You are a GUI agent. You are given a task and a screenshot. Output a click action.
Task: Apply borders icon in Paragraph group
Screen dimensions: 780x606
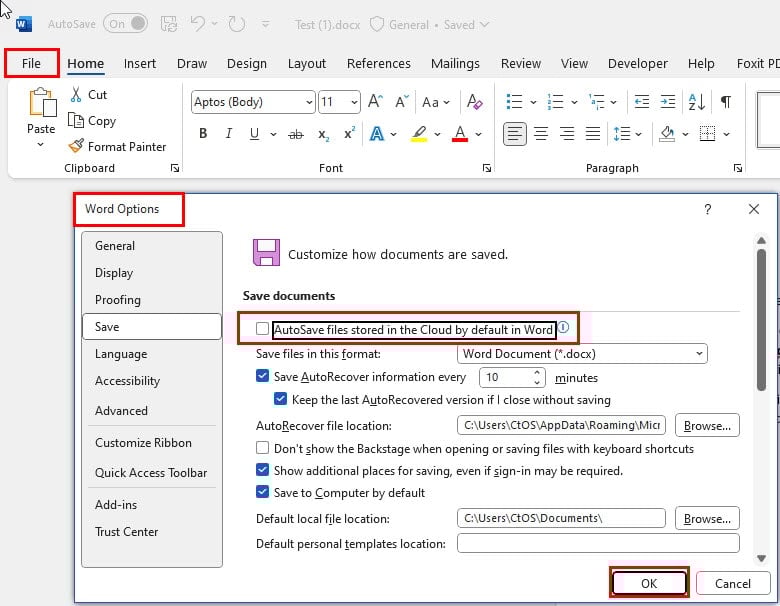(707, 133)
